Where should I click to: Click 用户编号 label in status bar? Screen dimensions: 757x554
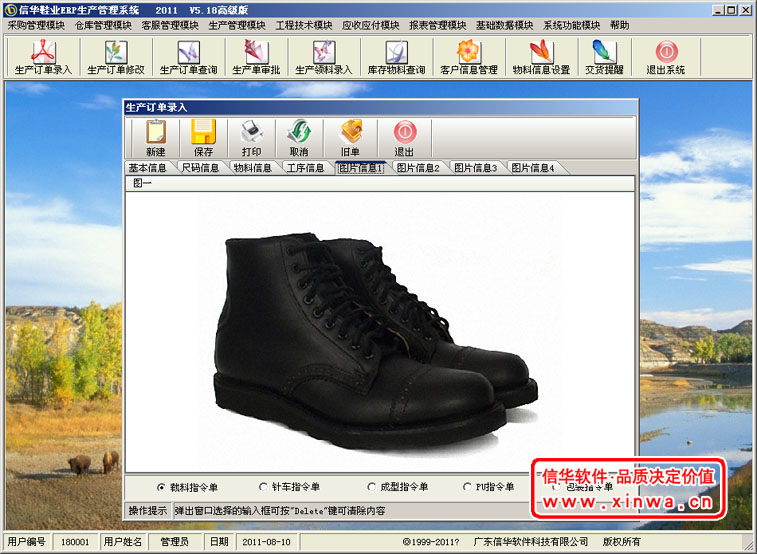(x=27, y=542)
